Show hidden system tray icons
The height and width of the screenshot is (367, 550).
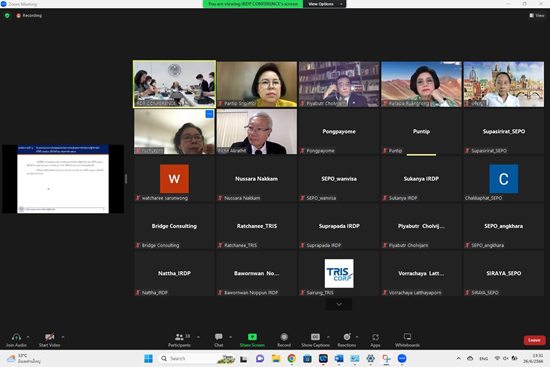458,359
